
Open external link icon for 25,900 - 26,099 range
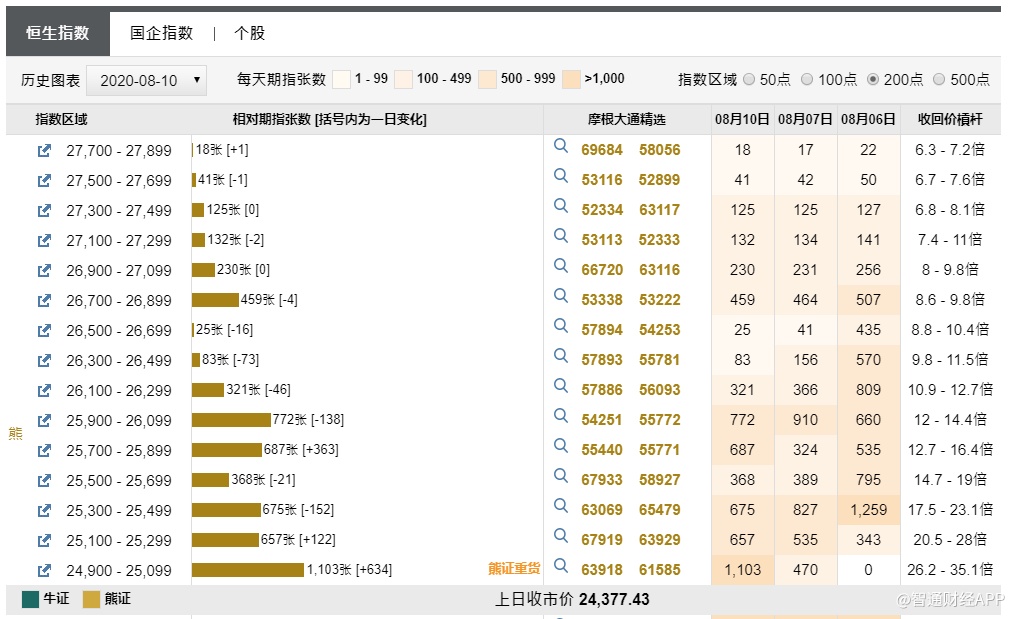coord(44,421)
